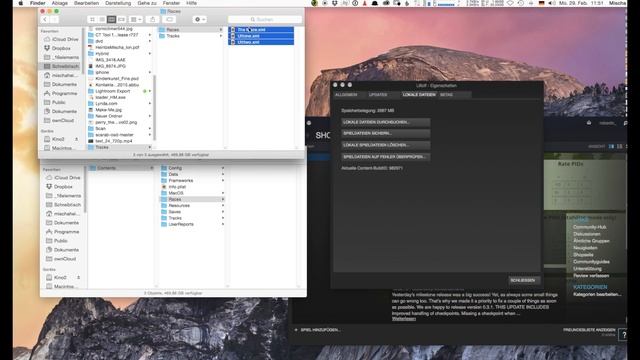The height and width of the screenshot is (360, 640).
Task: Switch front Finder window to icon view
Action: pyautogui.click(x=92, y=20)
